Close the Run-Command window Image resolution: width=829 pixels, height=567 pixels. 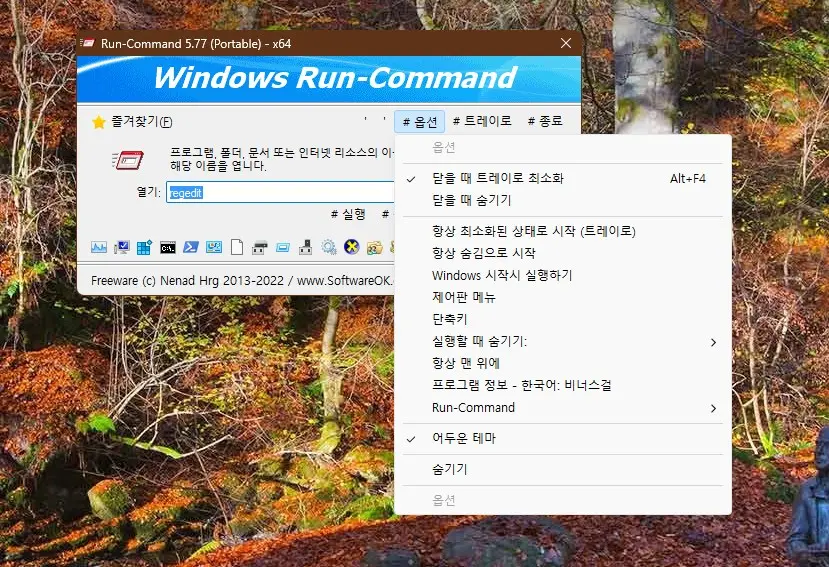(x=566, y=43)
